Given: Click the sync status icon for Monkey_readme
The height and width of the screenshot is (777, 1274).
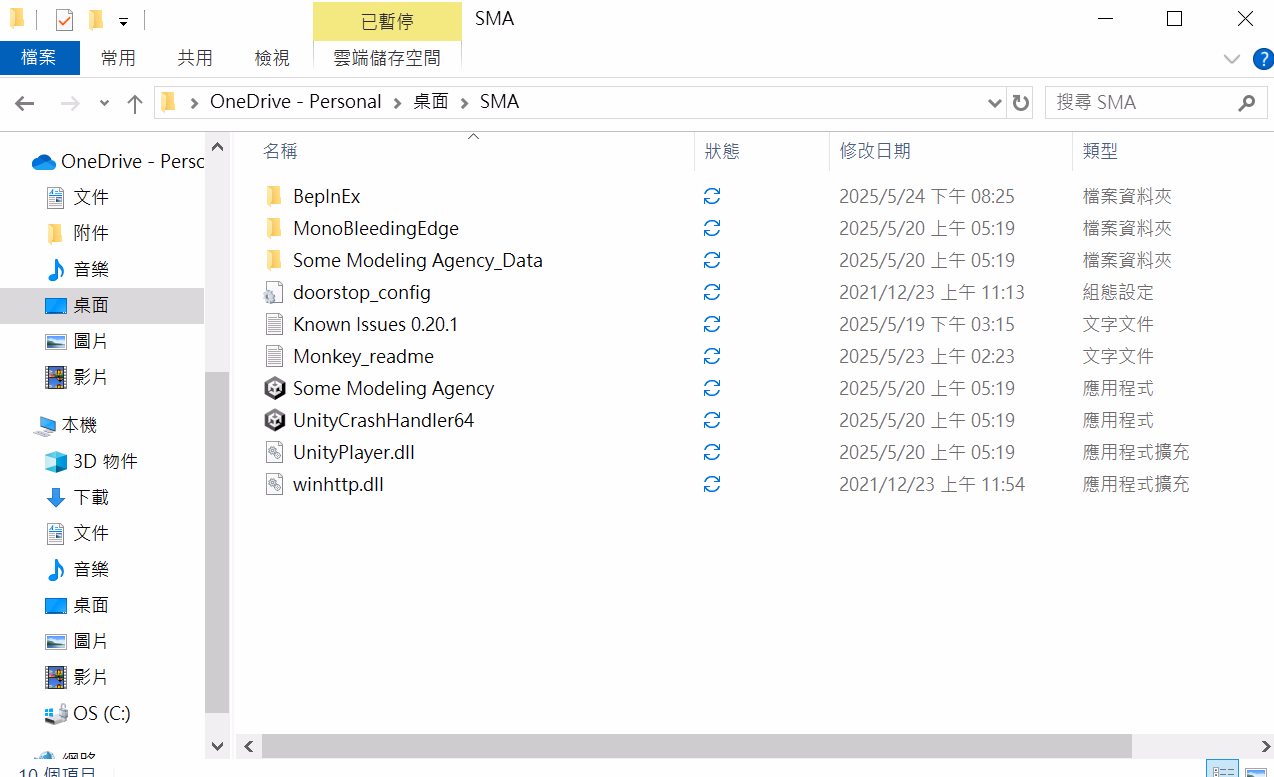Looking at the screenshot, I should (712, 356).
